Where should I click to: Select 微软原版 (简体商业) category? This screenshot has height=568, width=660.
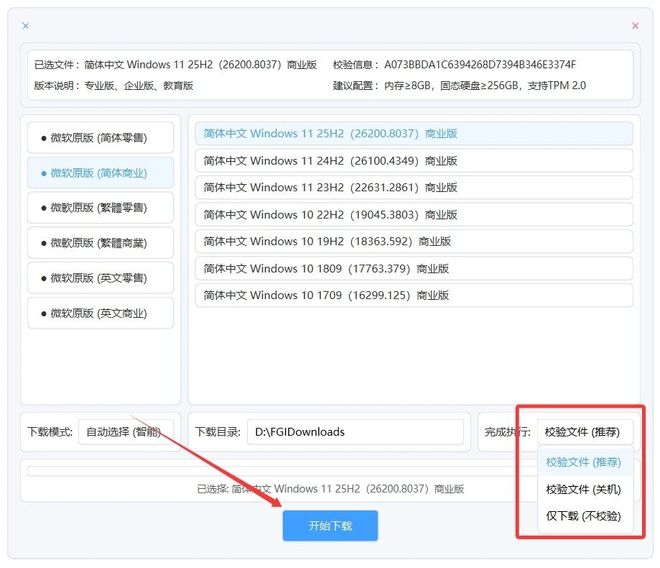point(100,173)
